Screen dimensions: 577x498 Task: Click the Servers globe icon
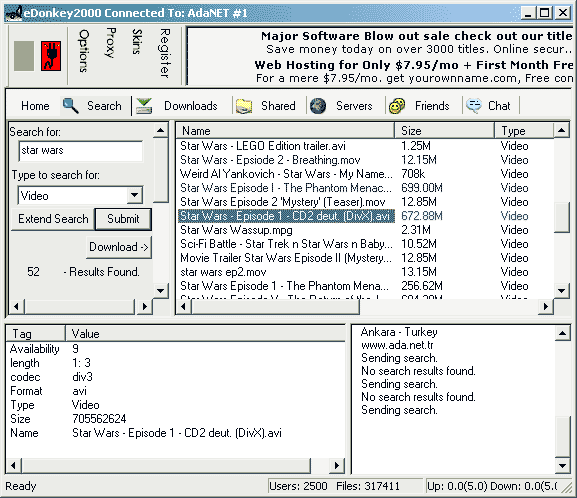point(318,106)
